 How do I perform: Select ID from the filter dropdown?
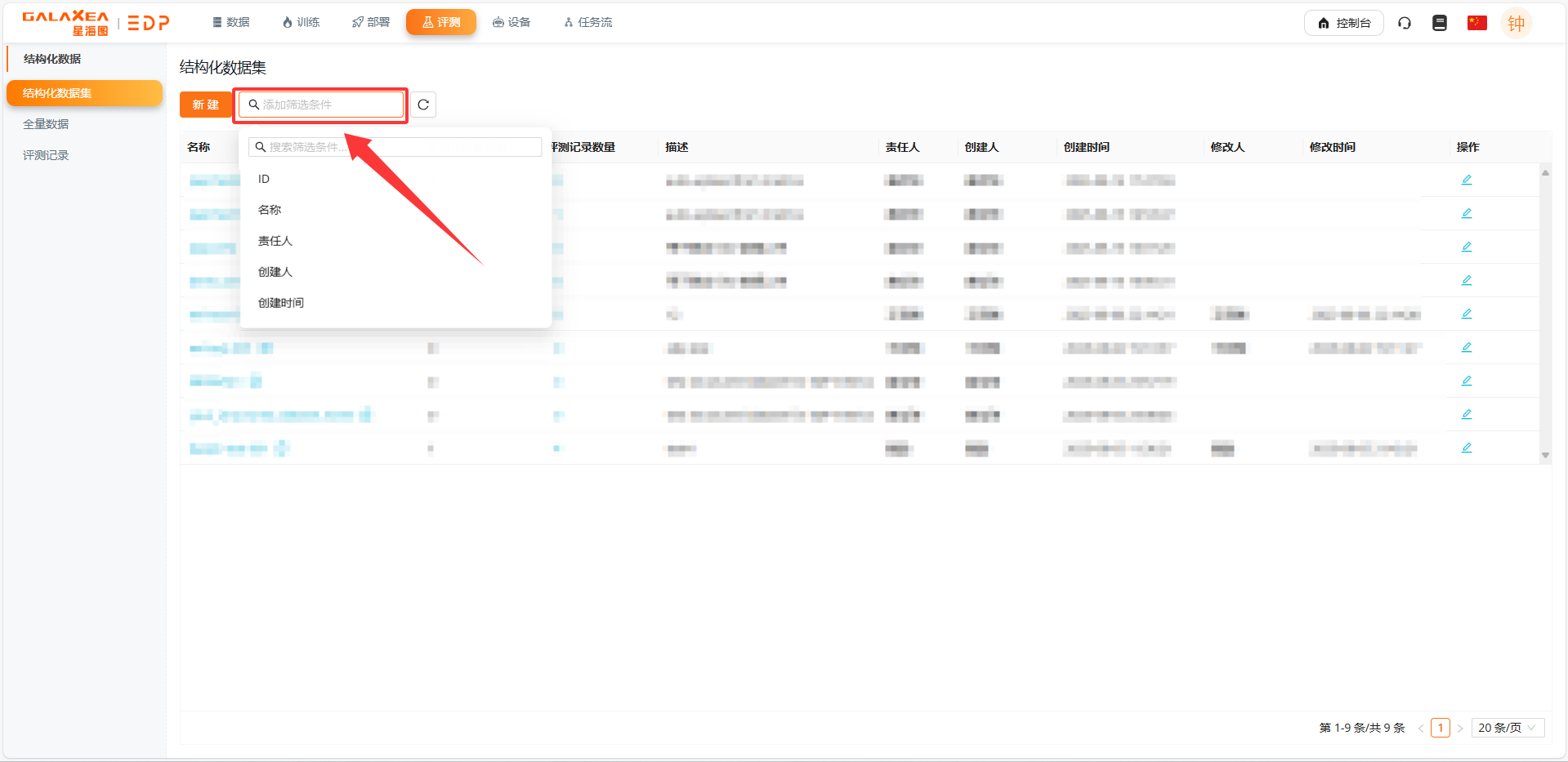tap(264, 179)
